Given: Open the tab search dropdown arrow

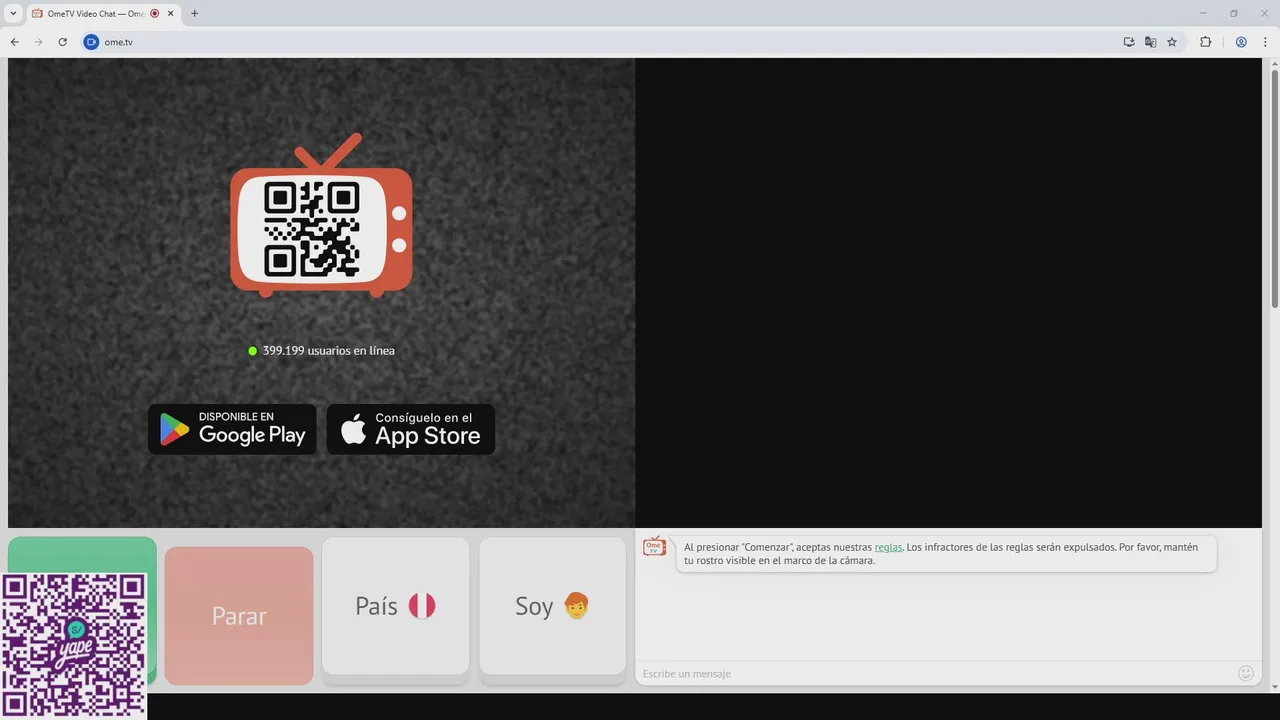Looking at the screenshot, I should pos(13,14).
